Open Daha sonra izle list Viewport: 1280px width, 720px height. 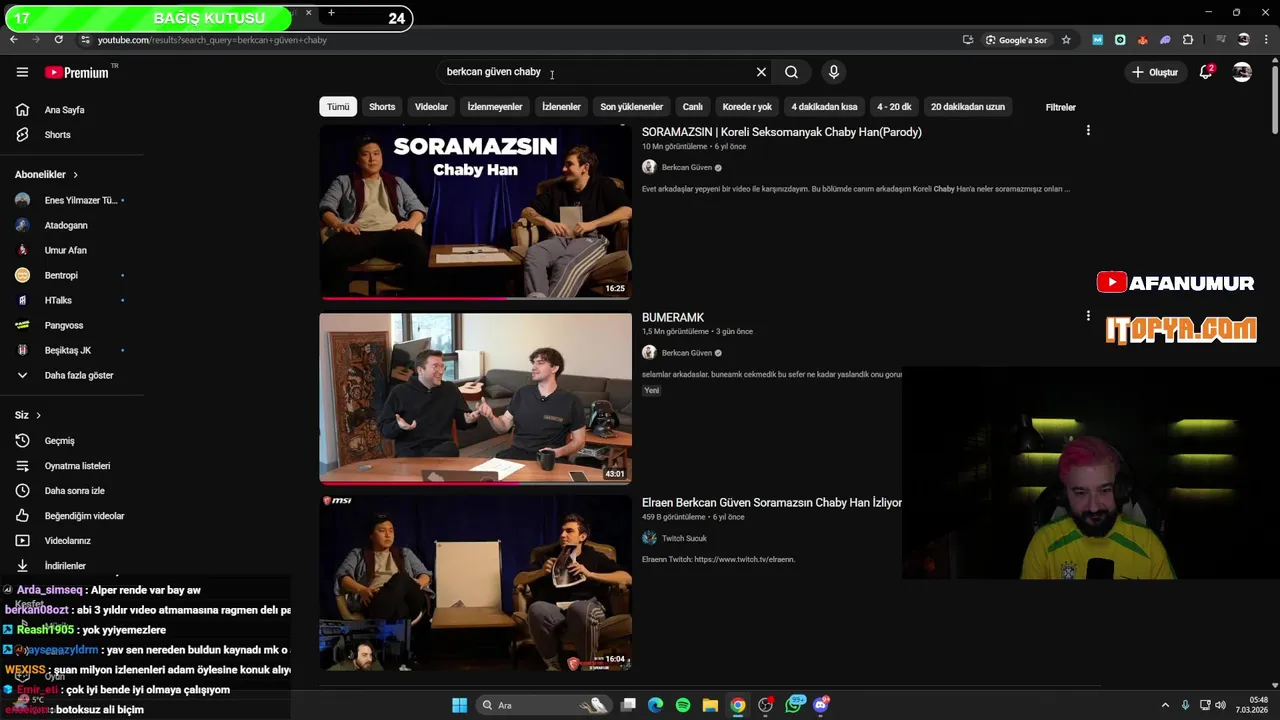74,491
